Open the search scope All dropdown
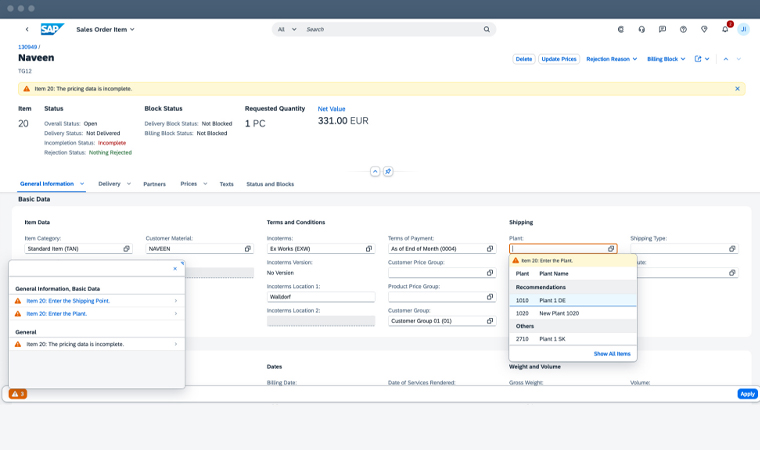The height and width of the screenshot is (450, 760). (x=287, y=29)
